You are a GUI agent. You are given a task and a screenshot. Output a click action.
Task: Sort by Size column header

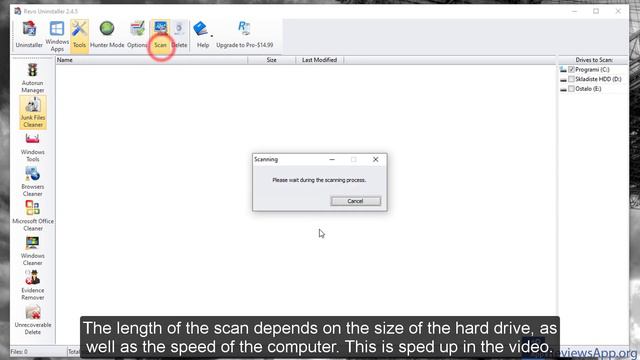[x=271, y=60]
